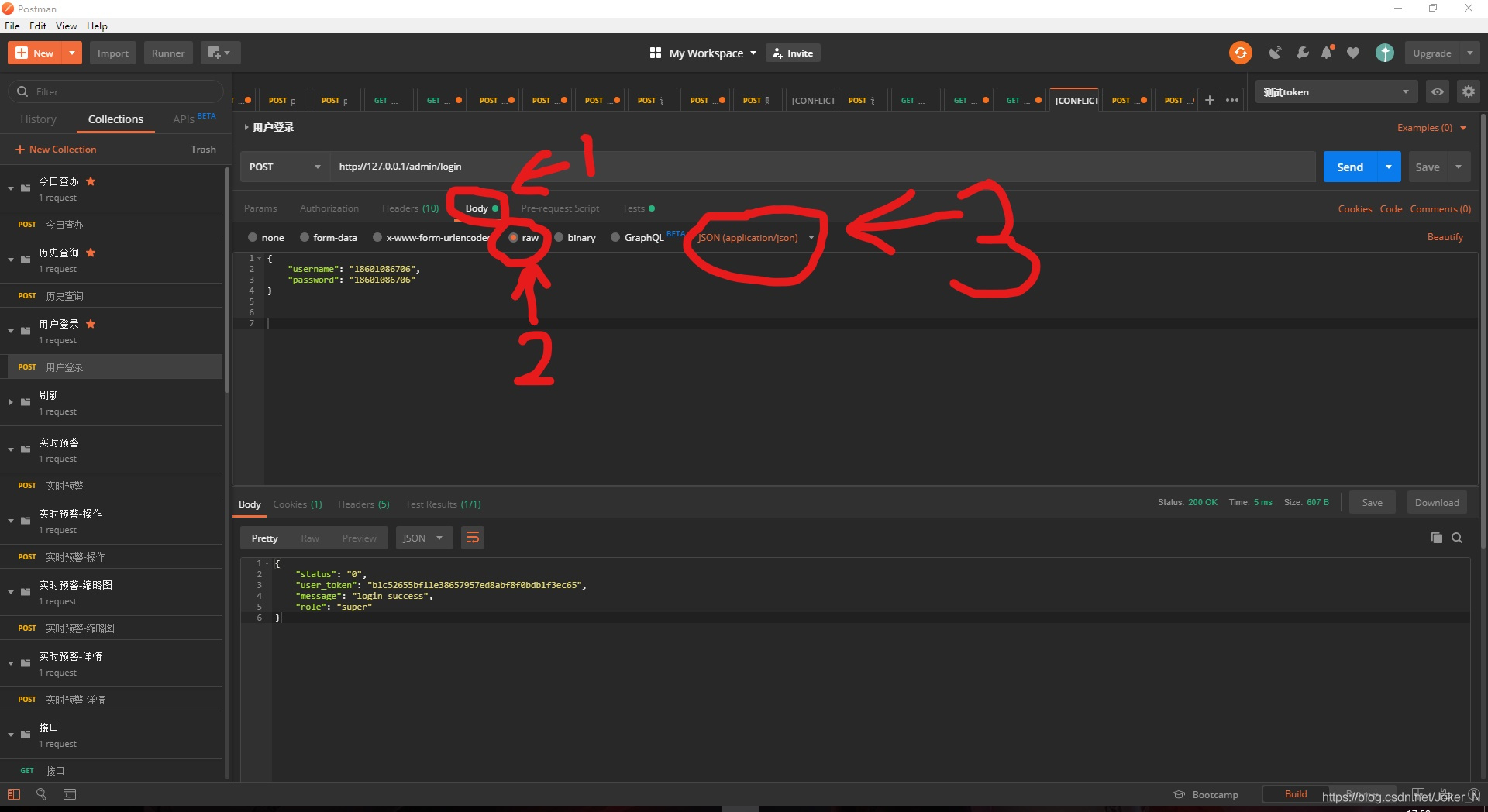Open Bootcamp from the status bar
Viewport: 1488px width, 812px height.
[x=1214, y=794]
